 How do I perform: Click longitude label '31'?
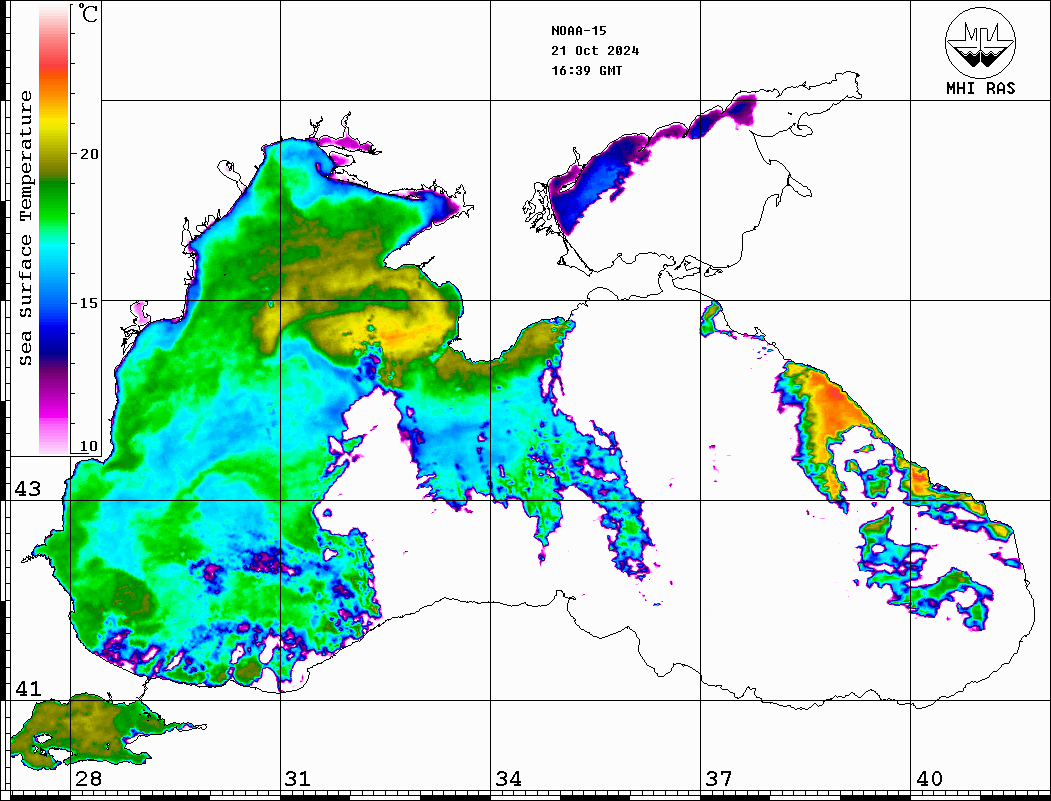click(298, 778)
